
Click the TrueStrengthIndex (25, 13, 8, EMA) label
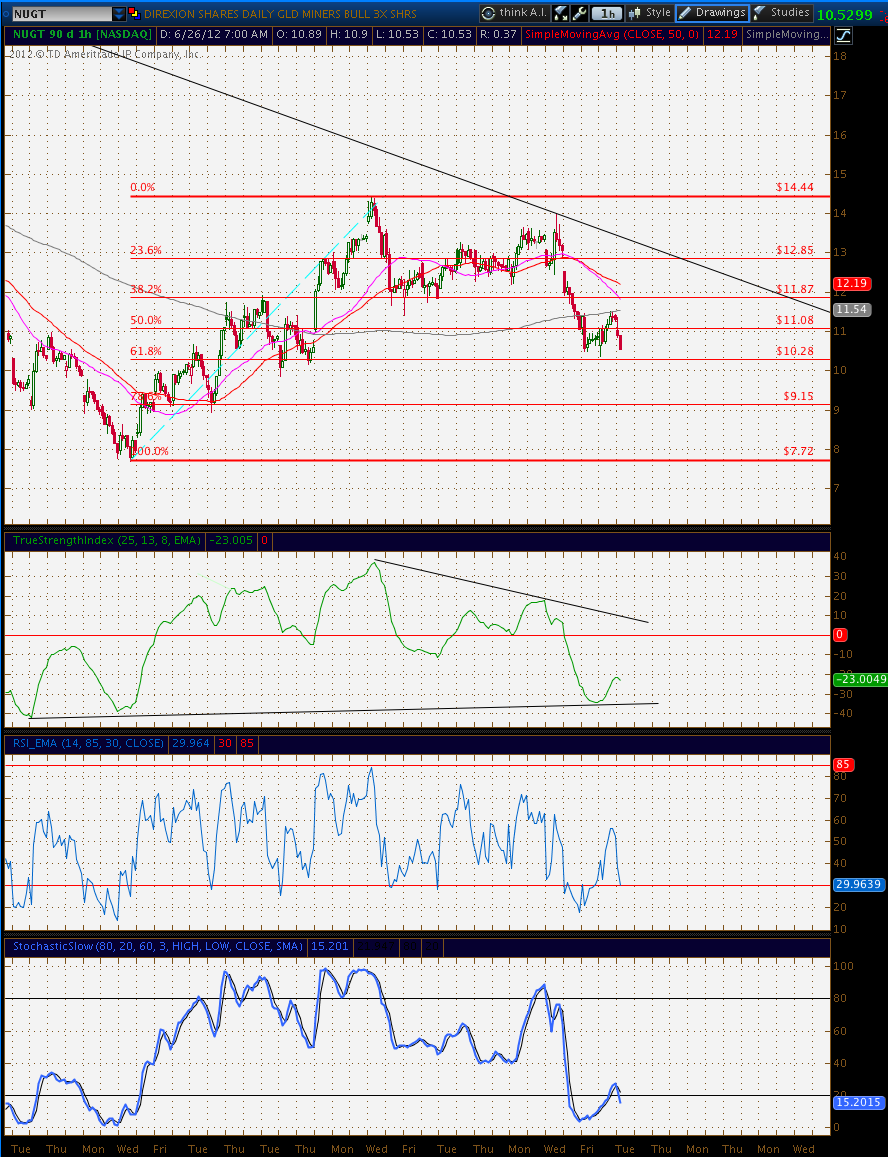(x=107, y=540)
